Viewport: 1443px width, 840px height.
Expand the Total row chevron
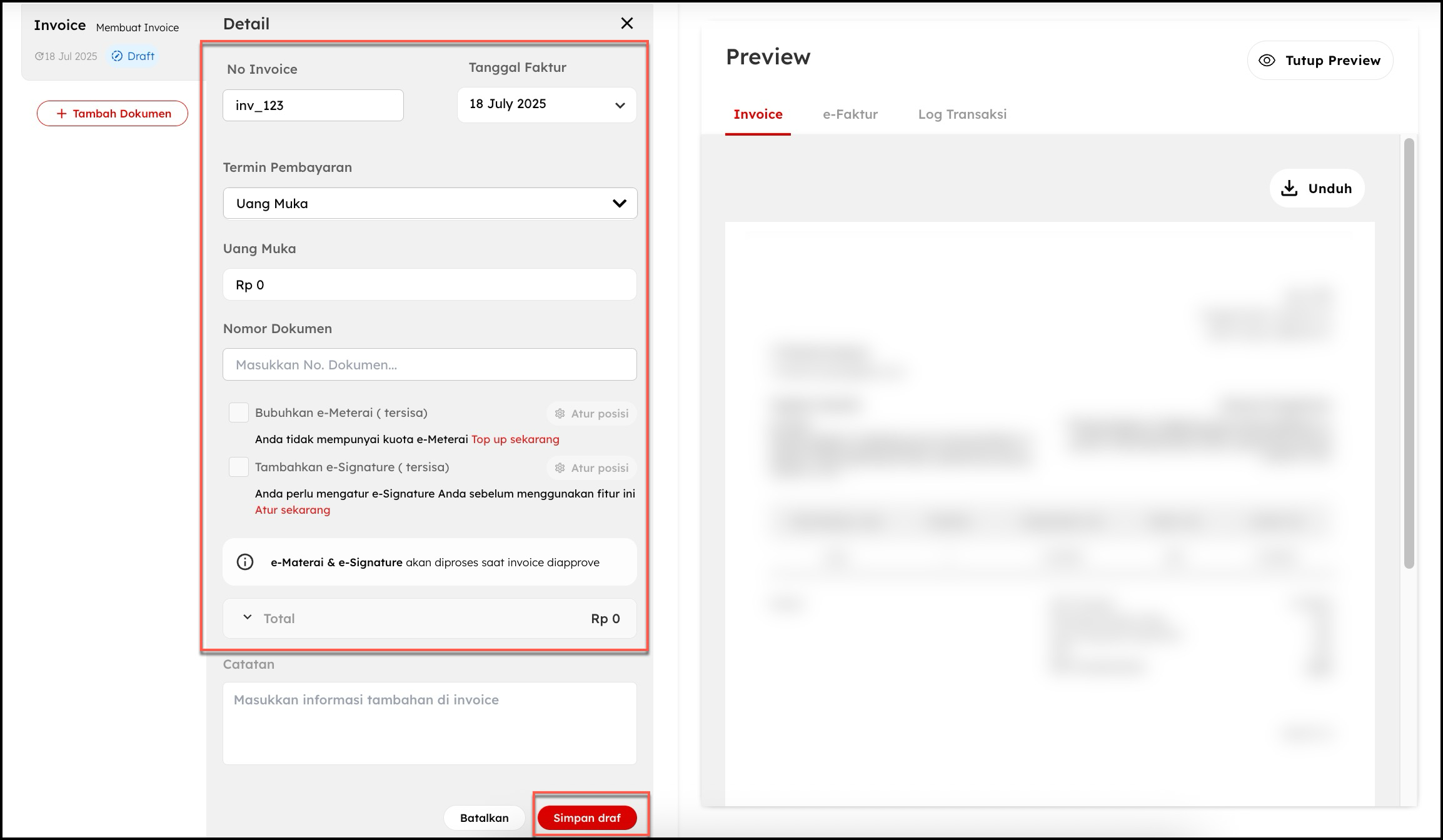pos(248,617)
